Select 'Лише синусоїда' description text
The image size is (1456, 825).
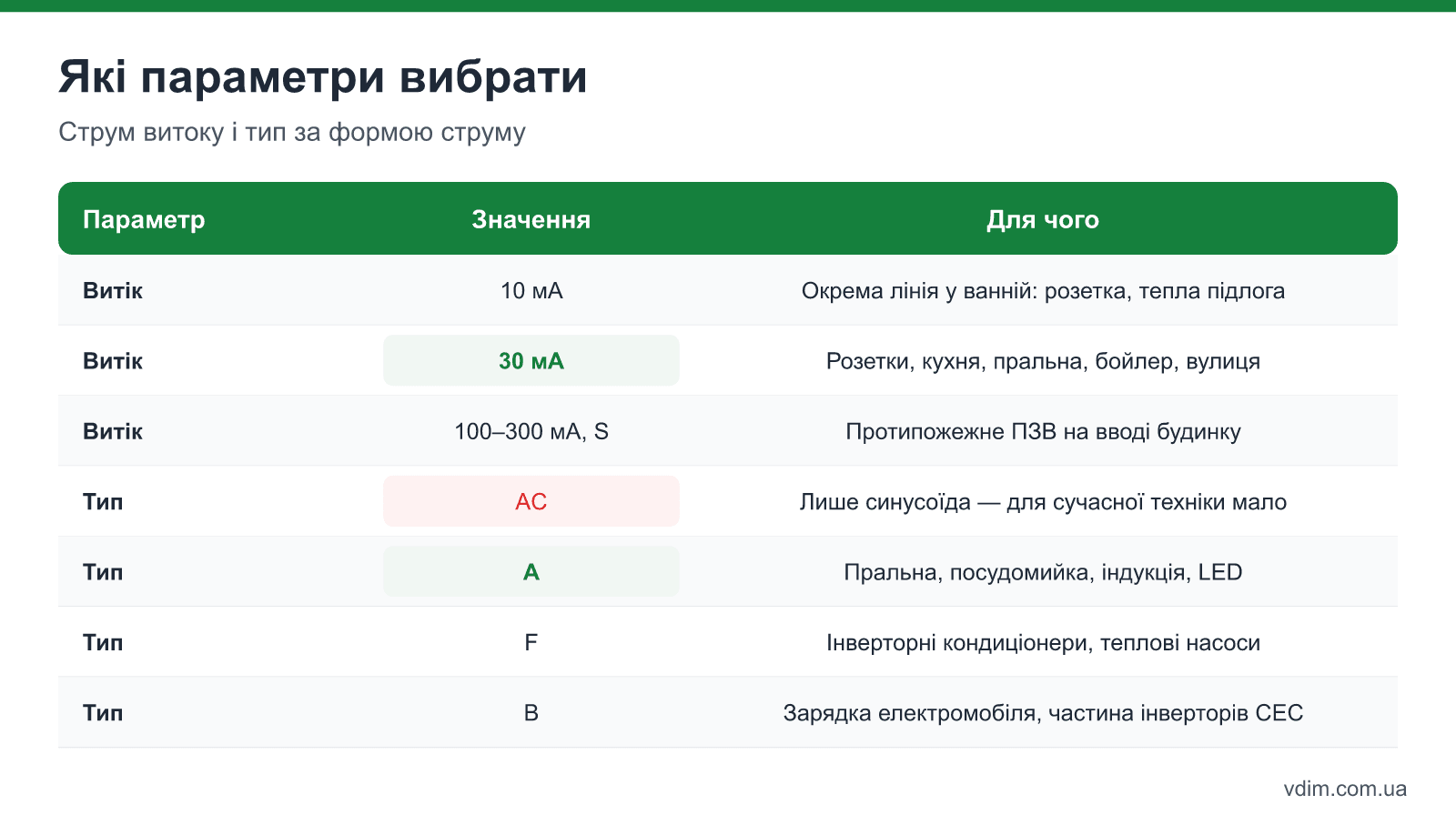click(x=1044, y=502)
